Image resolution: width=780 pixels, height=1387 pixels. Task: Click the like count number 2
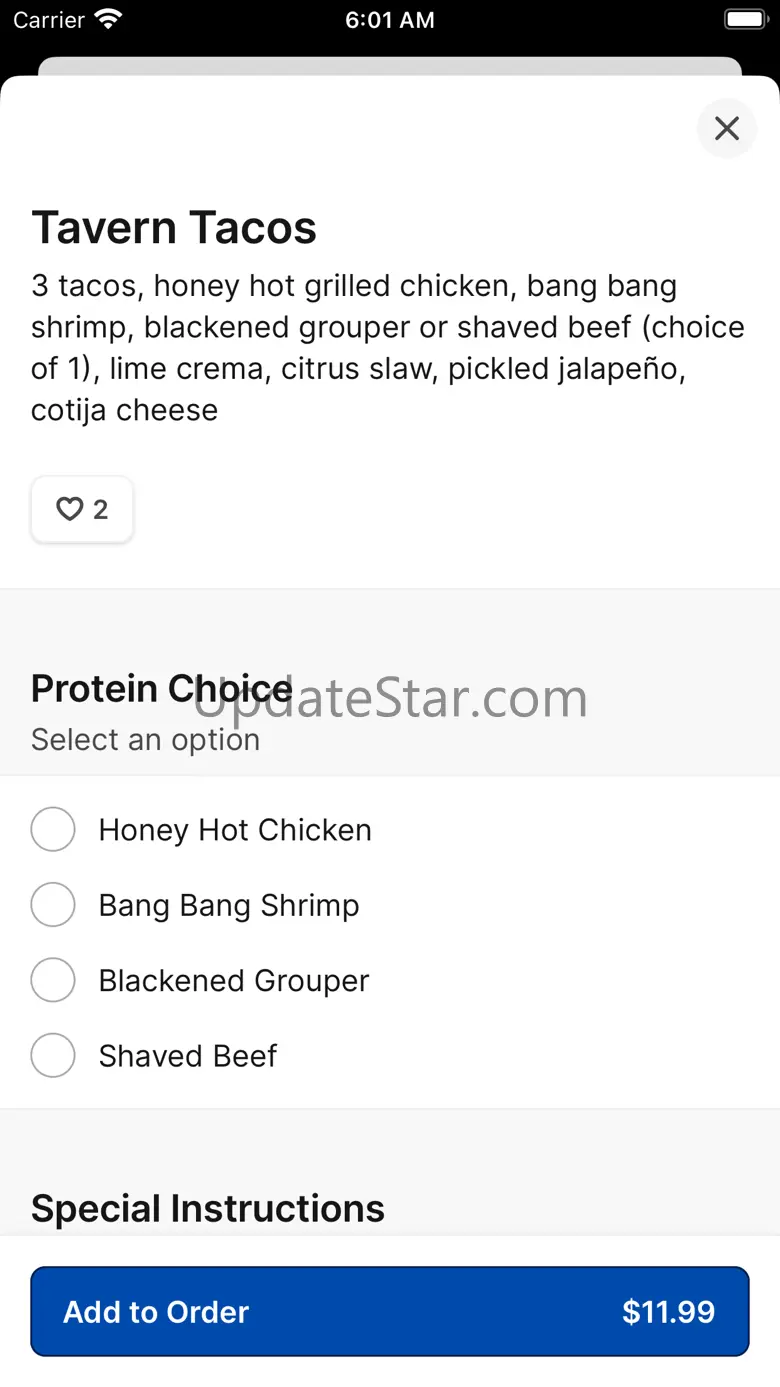[x=101, y=510]
